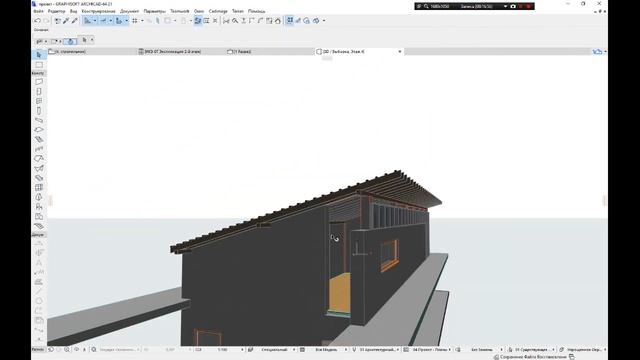This screenshot has height=360, width=640.
Task: Click the Undo arrow in the top toolbar
Action: [x=38, y=20]
